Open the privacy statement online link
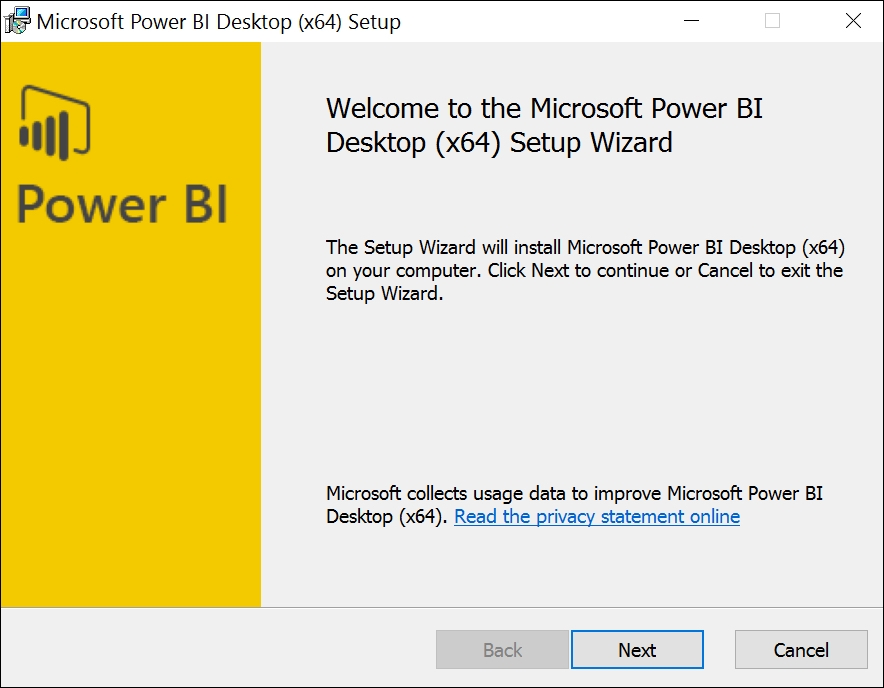Viewport: 884px width, 688px height. tap(597, 517)
